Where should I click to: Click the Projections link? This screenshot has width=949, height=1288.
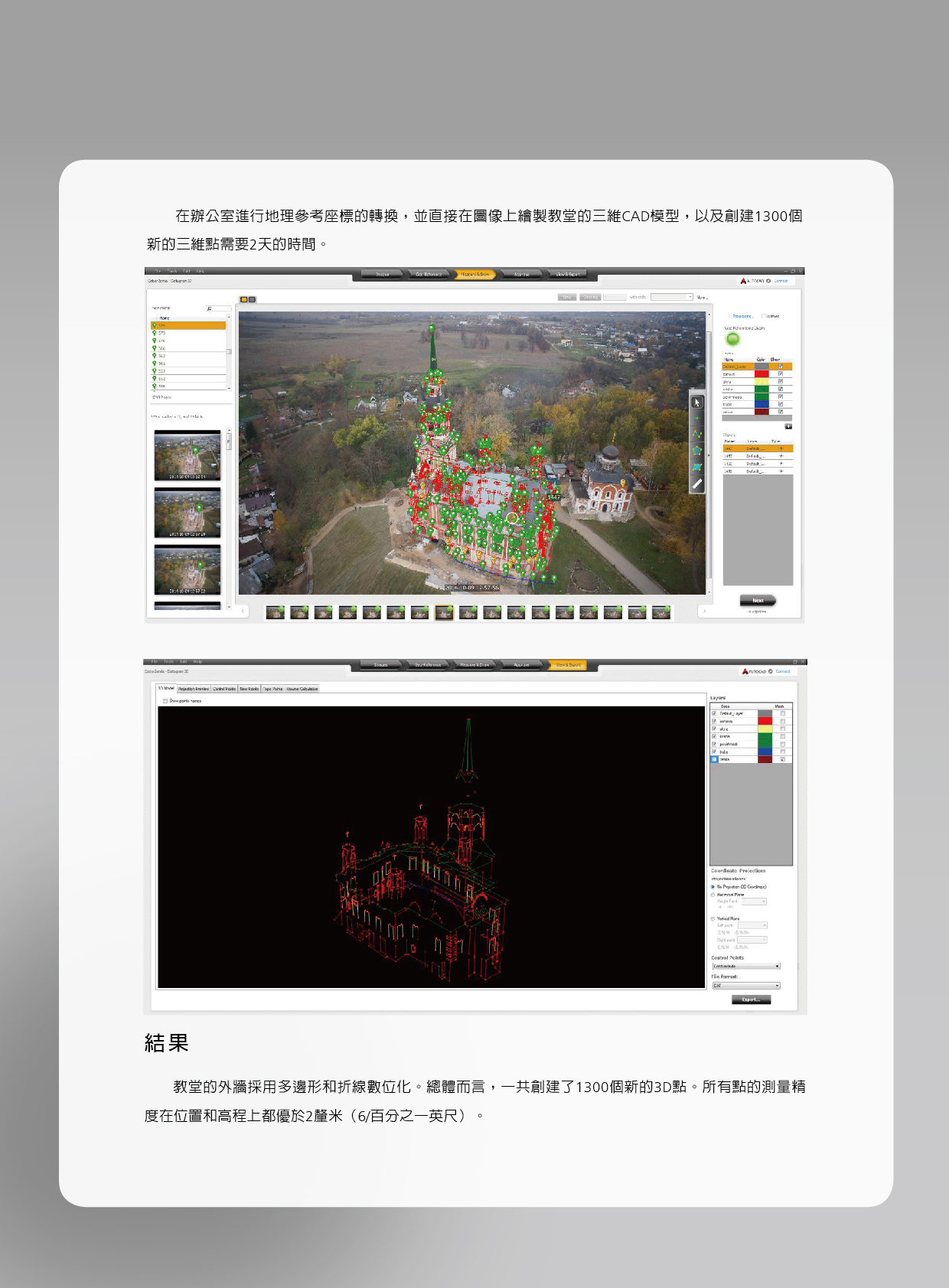click(742, 316)
